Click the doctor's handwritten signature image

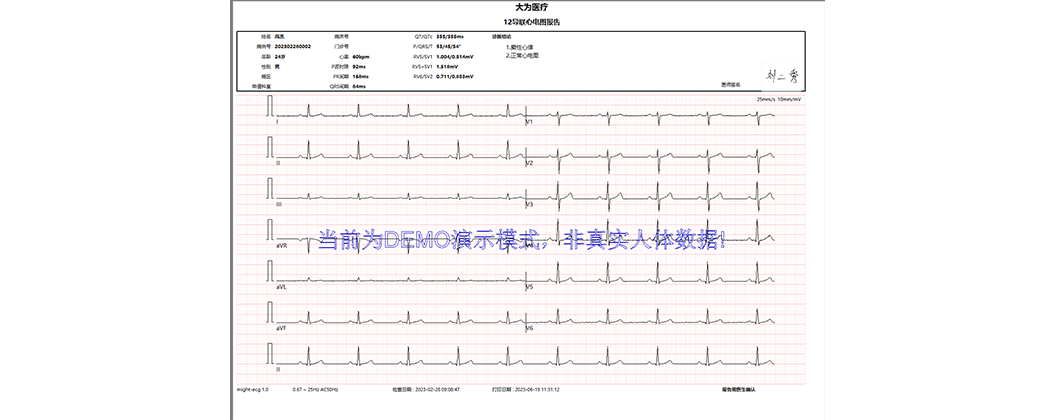(x=781, y=76)
